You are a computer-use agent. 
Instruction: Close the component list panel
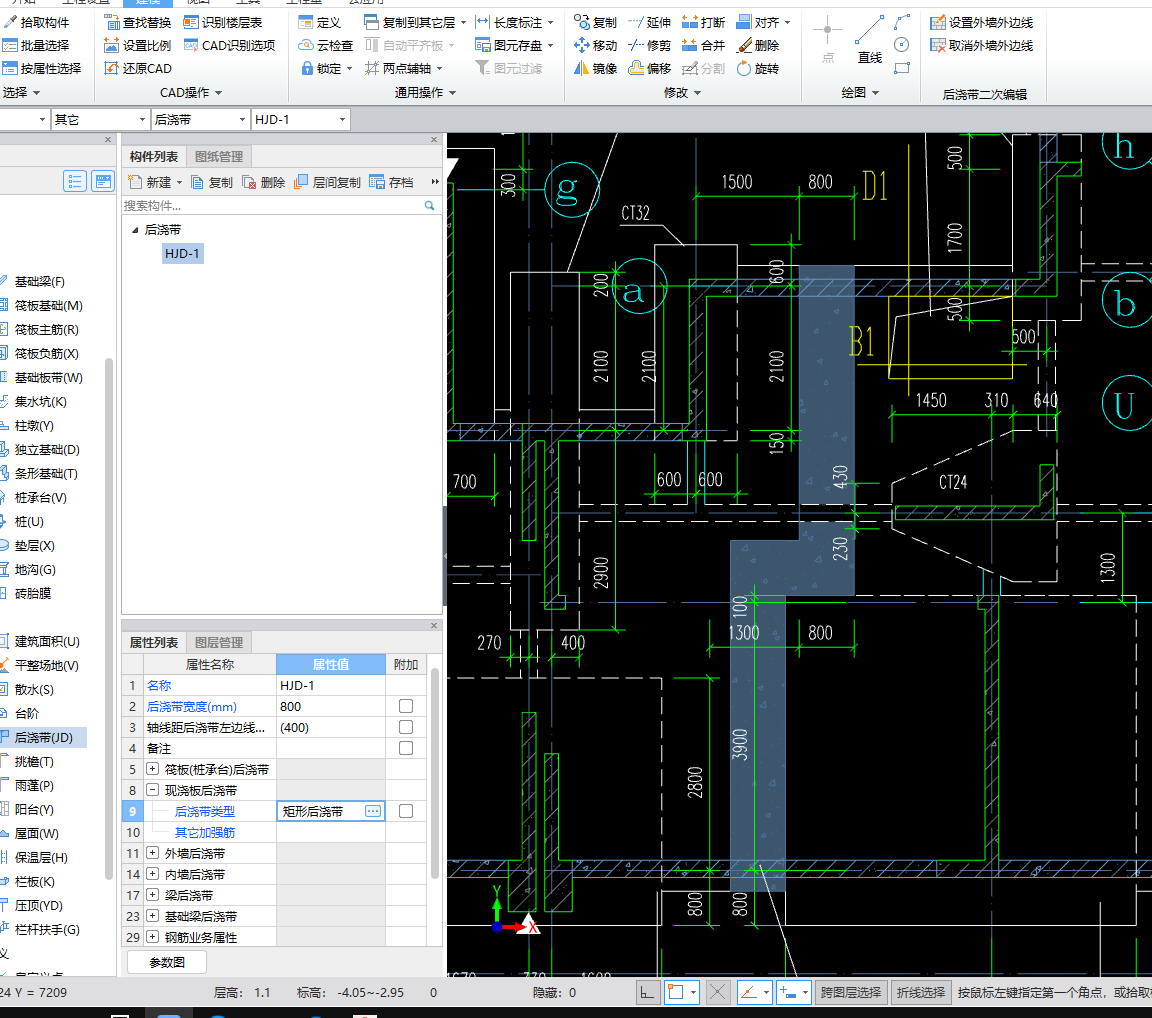point(433,140)
